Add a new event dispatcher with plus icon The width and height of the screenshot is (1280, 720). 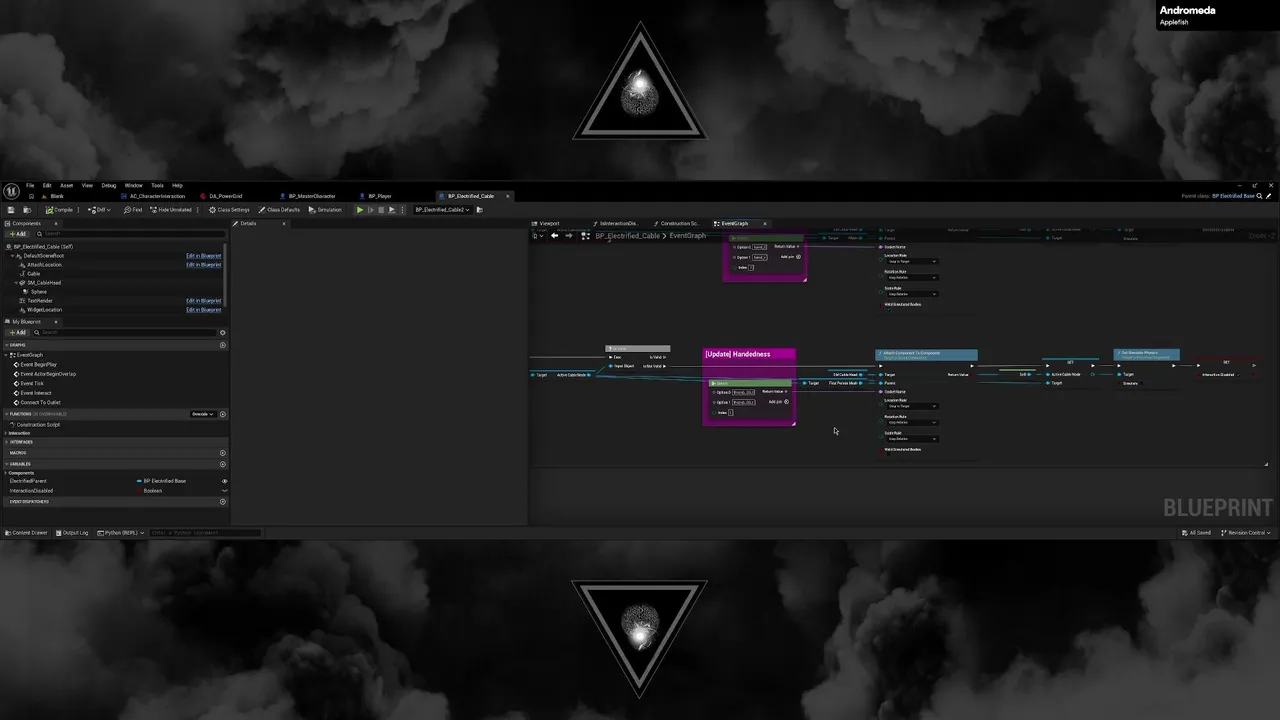coord(222,502)
